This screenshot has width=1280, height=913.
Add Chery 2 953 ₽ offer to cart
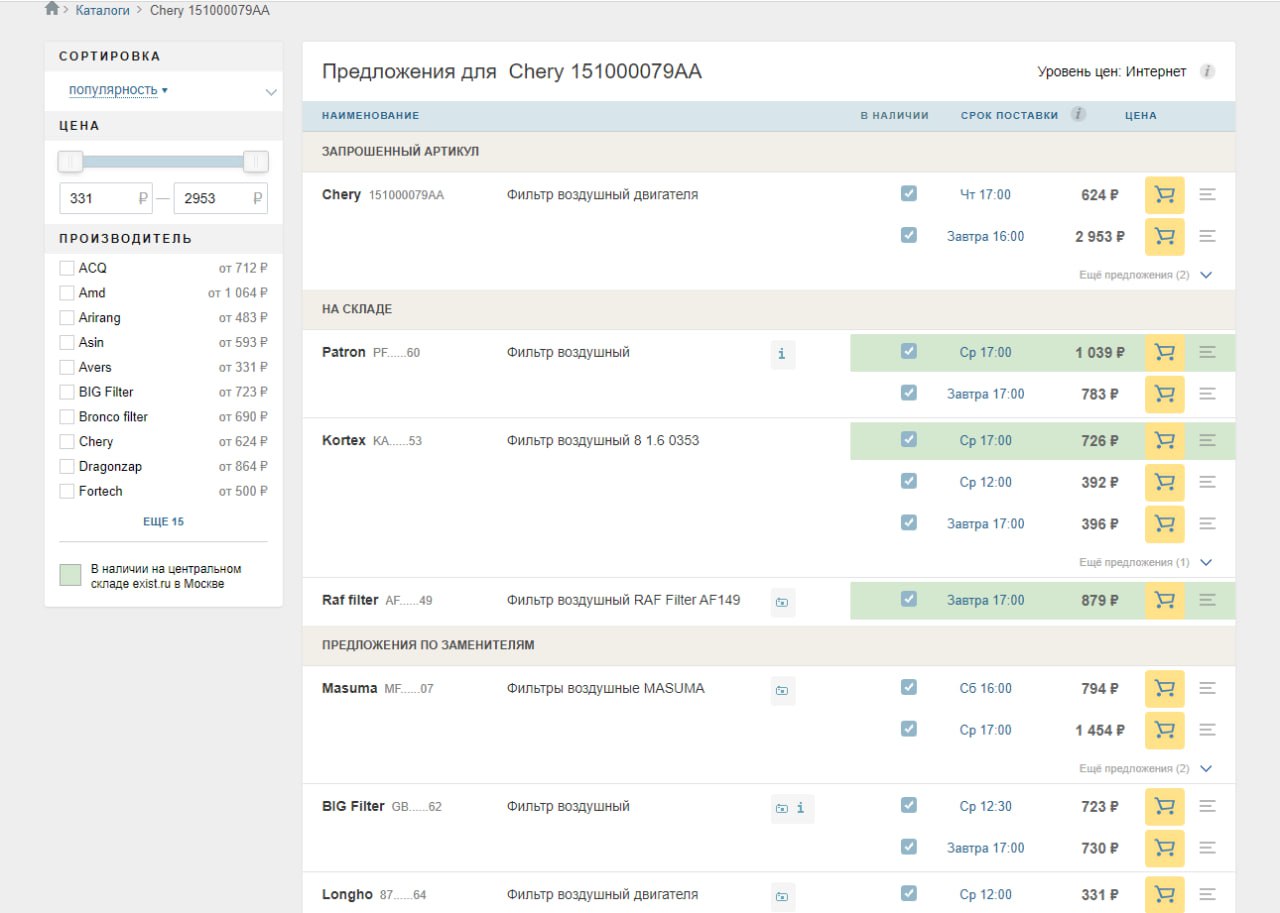click(x=1164, y=237)
